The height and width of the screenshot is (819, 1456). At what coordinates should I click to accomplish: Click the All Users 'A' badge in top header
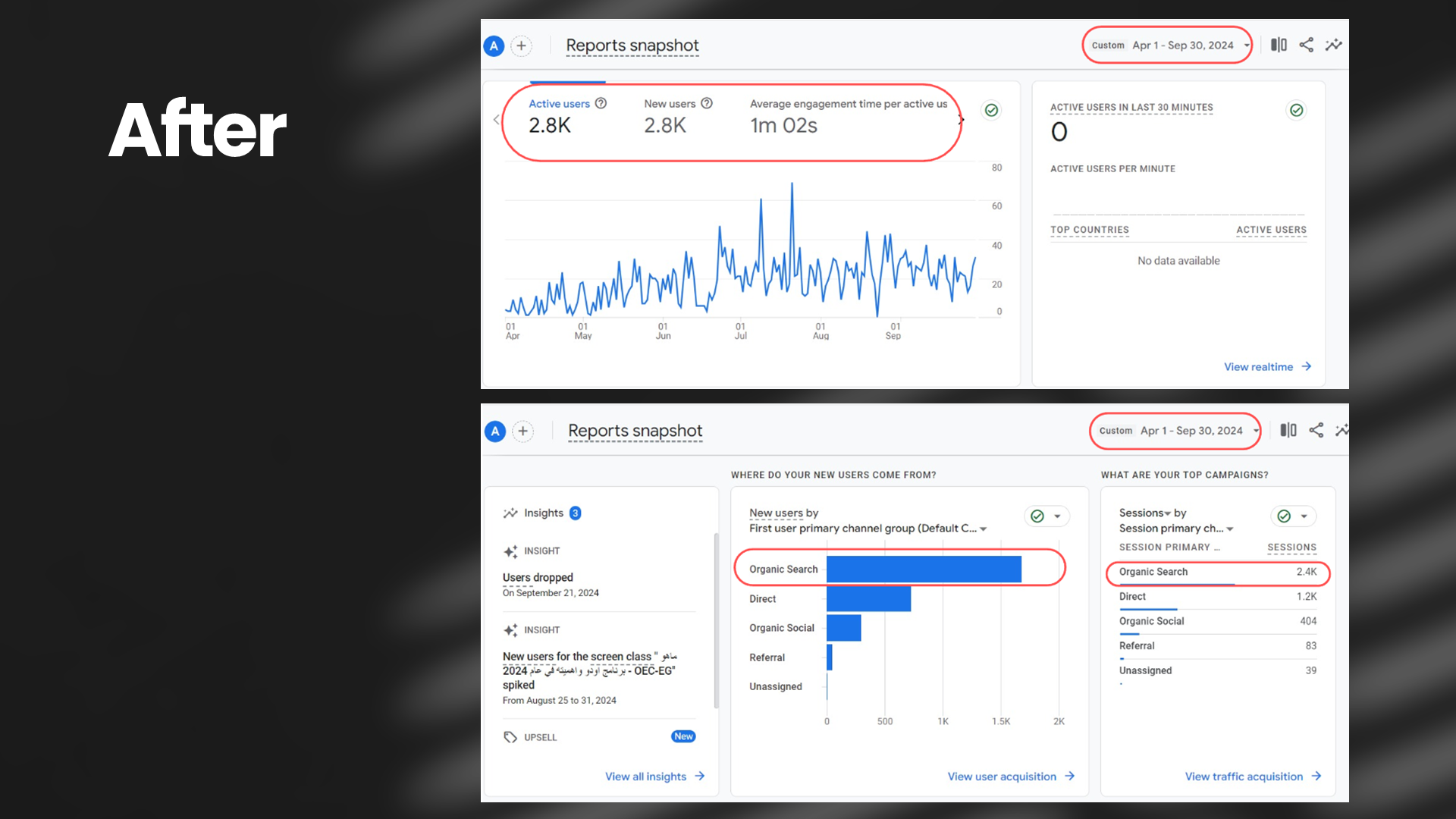coord(494,45)
